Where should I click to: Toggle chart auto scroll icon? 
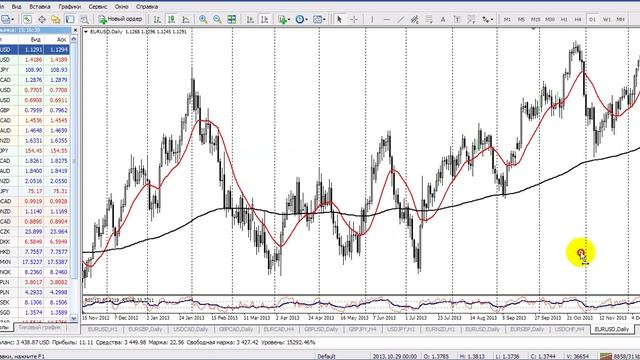click(250, 19)
